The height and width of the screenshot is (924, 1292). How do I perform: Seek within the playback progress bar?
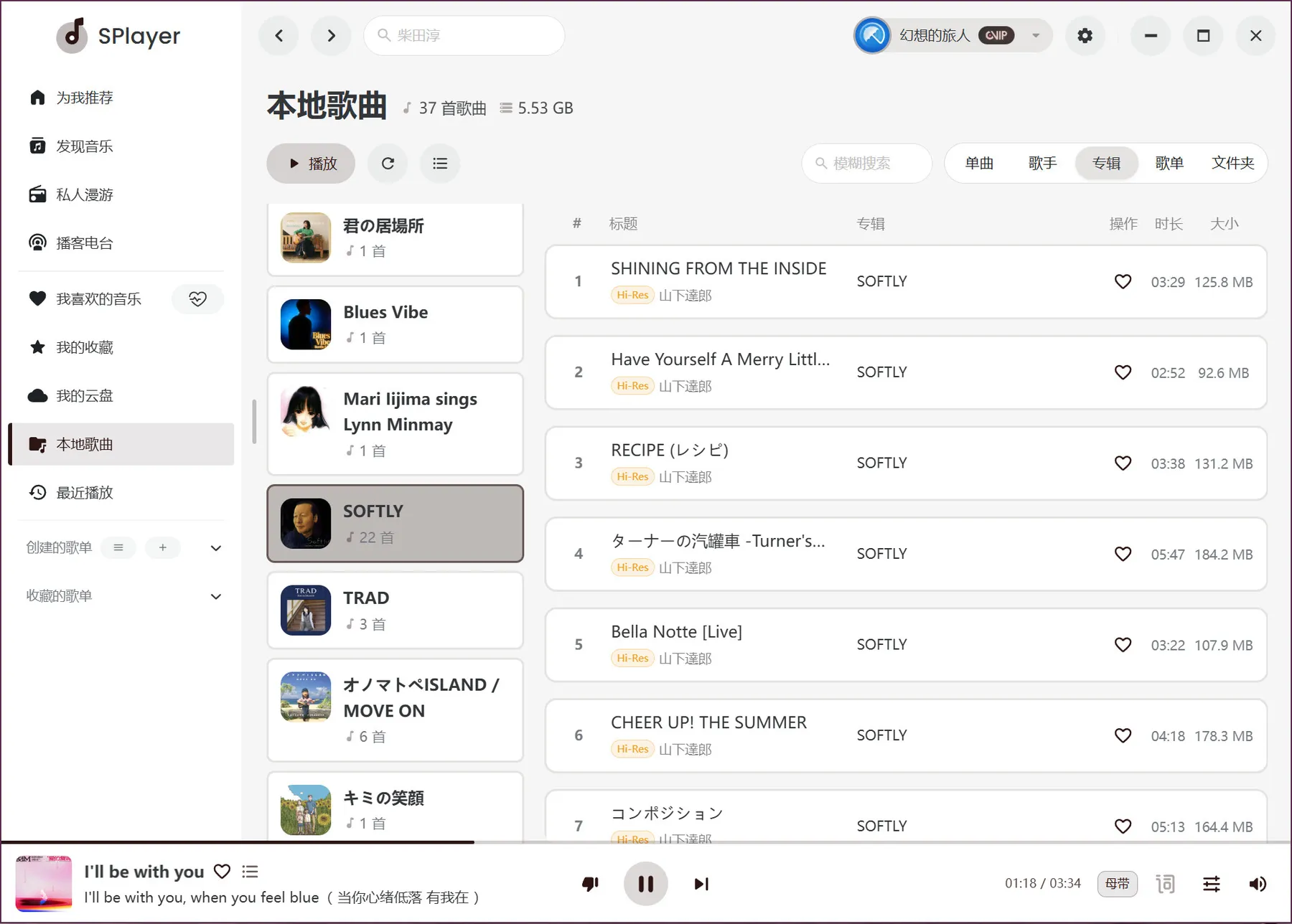(x=646, y=842)
